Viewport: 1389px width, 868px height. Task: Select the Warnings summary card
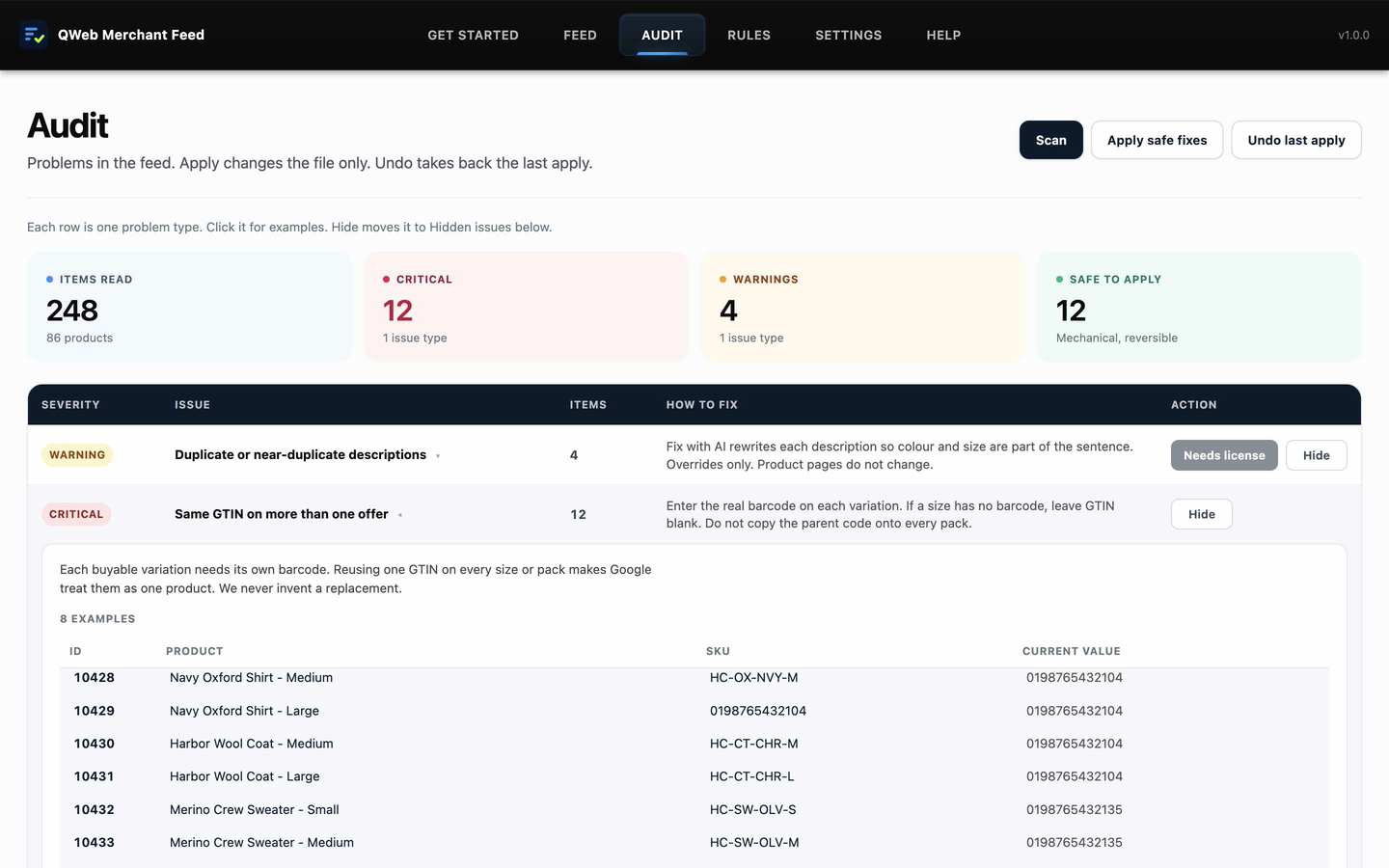click(x=862, y=308)
